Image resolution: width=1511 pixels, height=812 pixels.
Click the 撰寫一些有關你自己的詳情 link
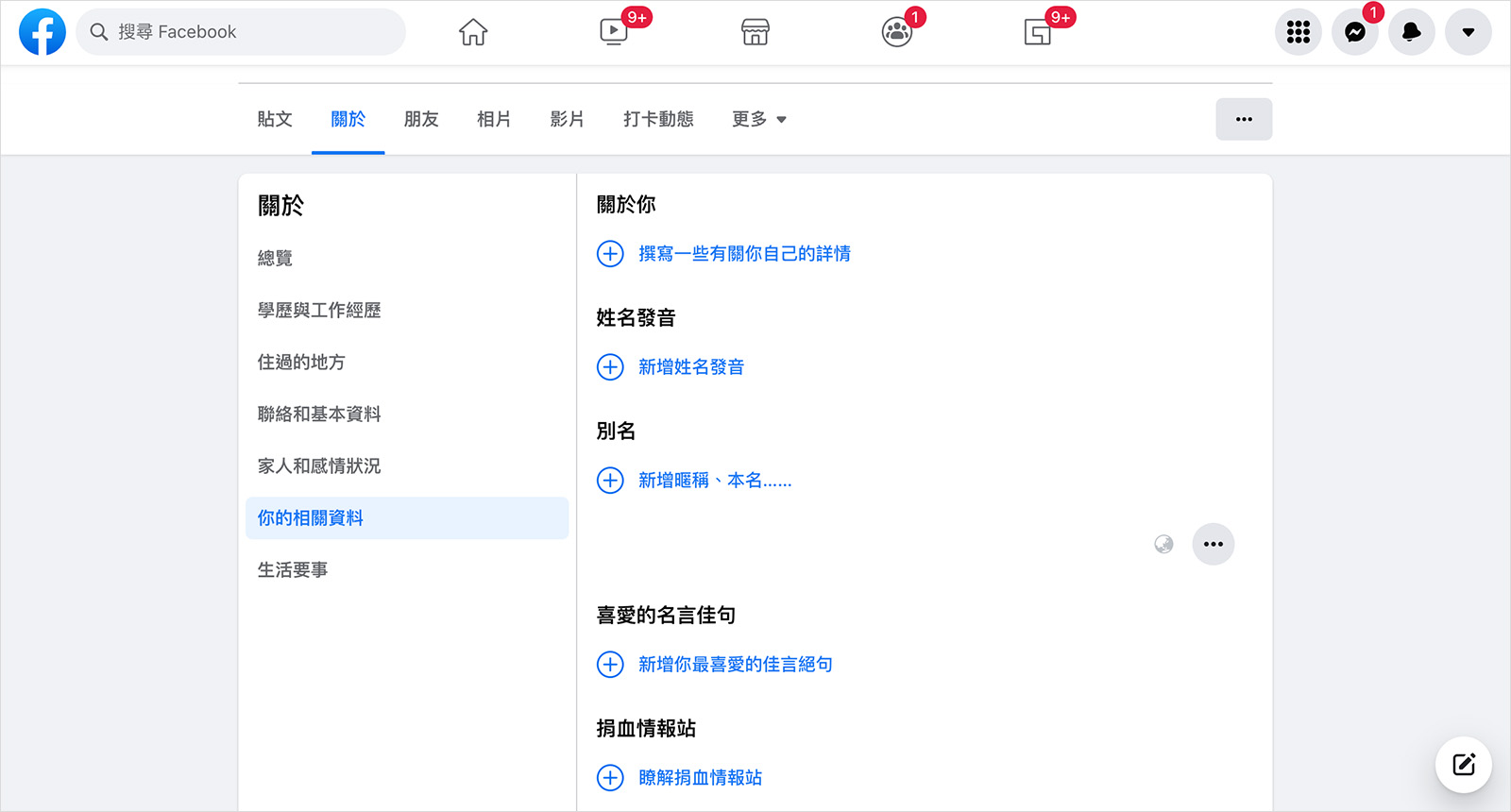744,253
